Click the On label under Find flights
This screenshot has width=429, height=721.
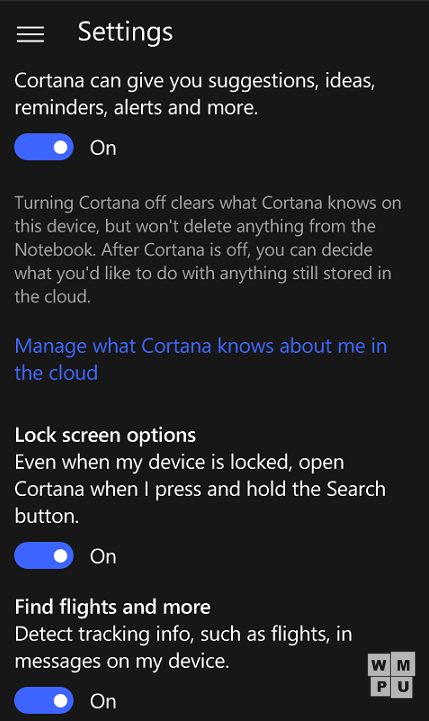[103, 701]
